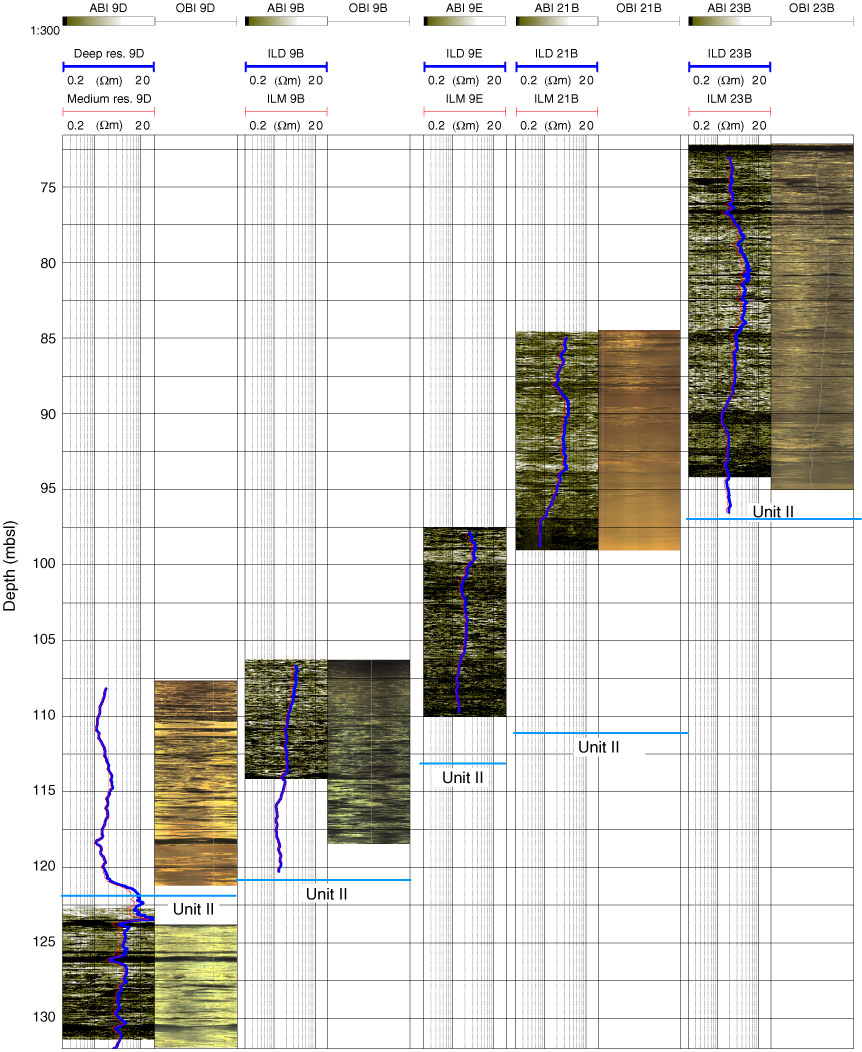The image size is (862, 1052).
Task: Click the ABI 23B color scale bar
Action: [729, 21]
